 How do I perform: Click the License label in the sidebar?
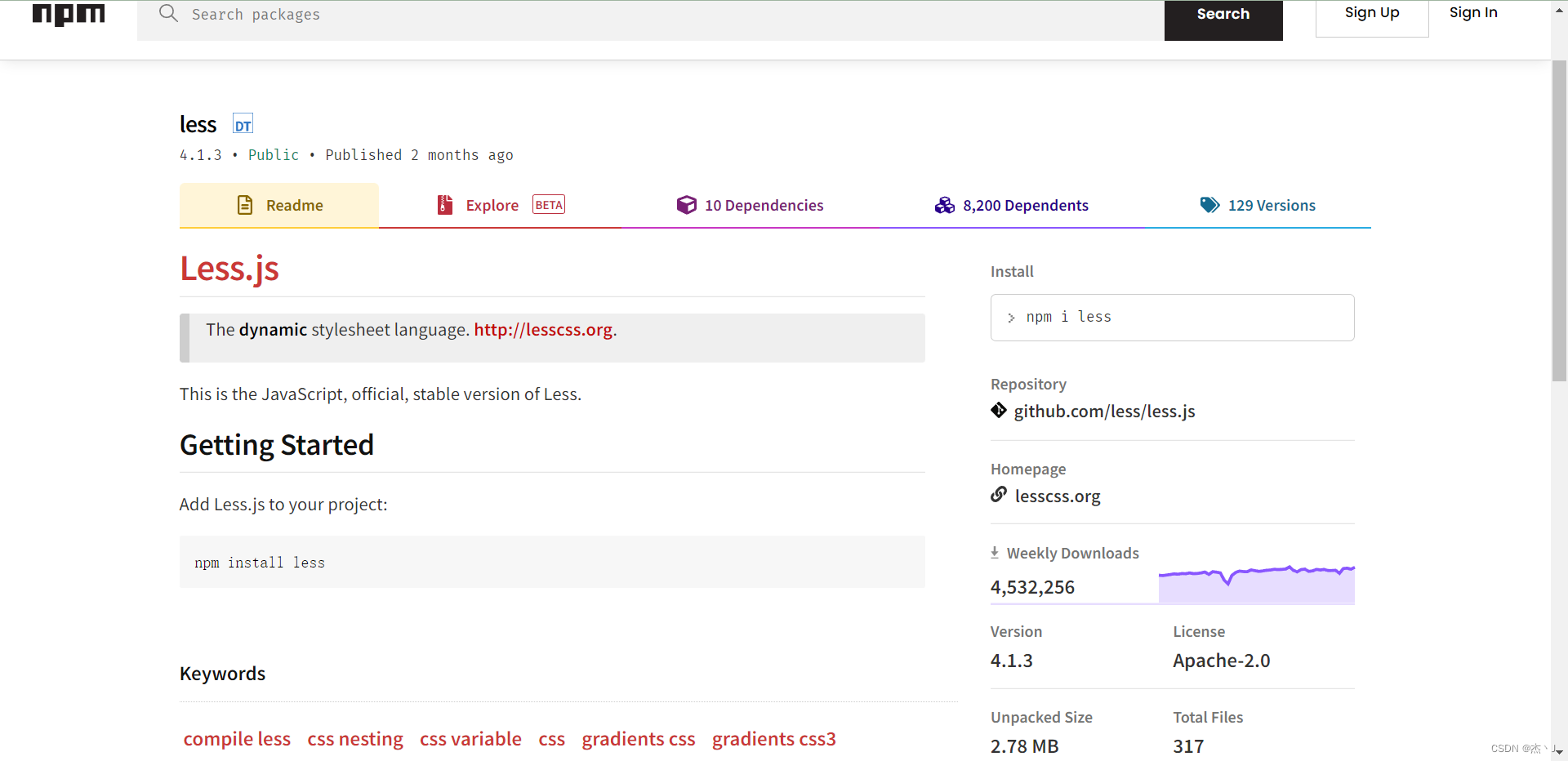click(x=1199, y=631)
